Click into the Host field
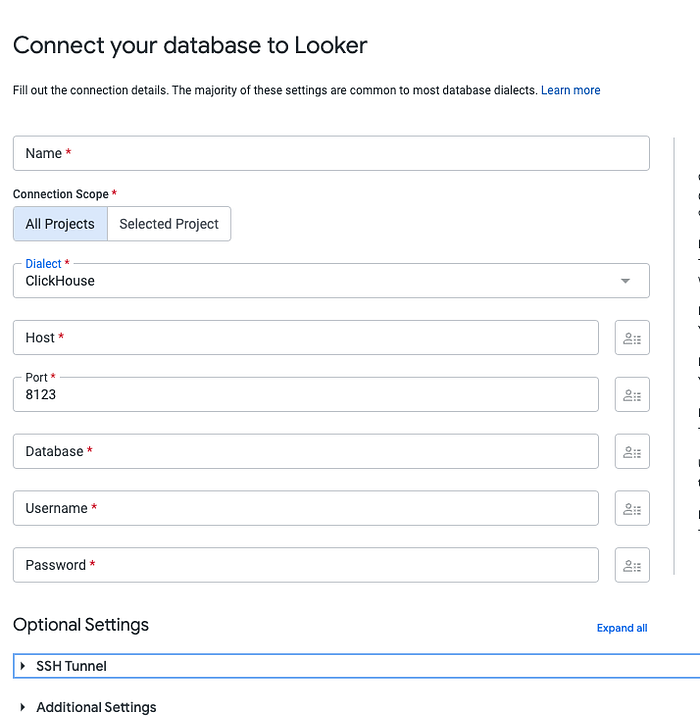 306,338
